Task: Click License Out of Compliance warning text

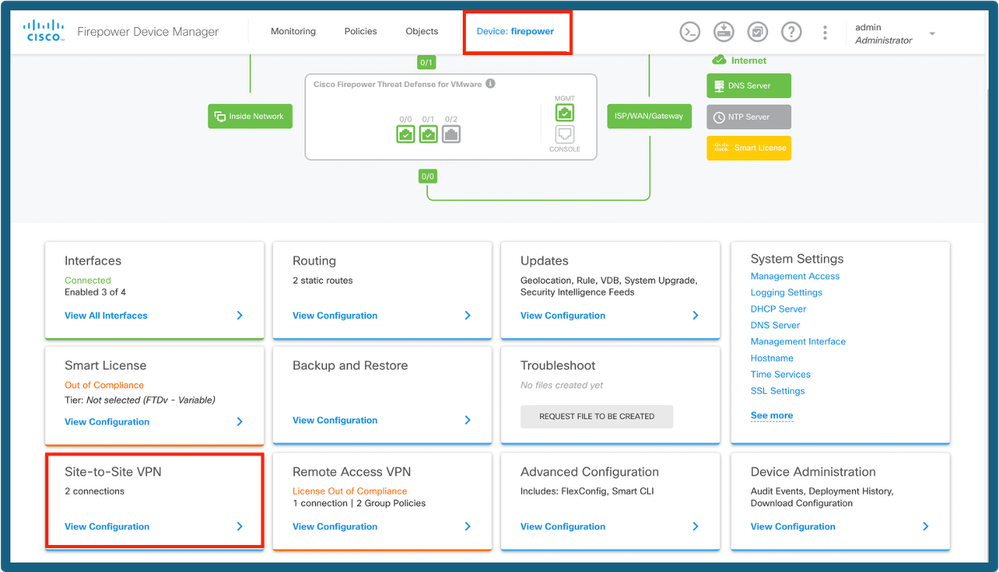Action: (x=349, y=491)
